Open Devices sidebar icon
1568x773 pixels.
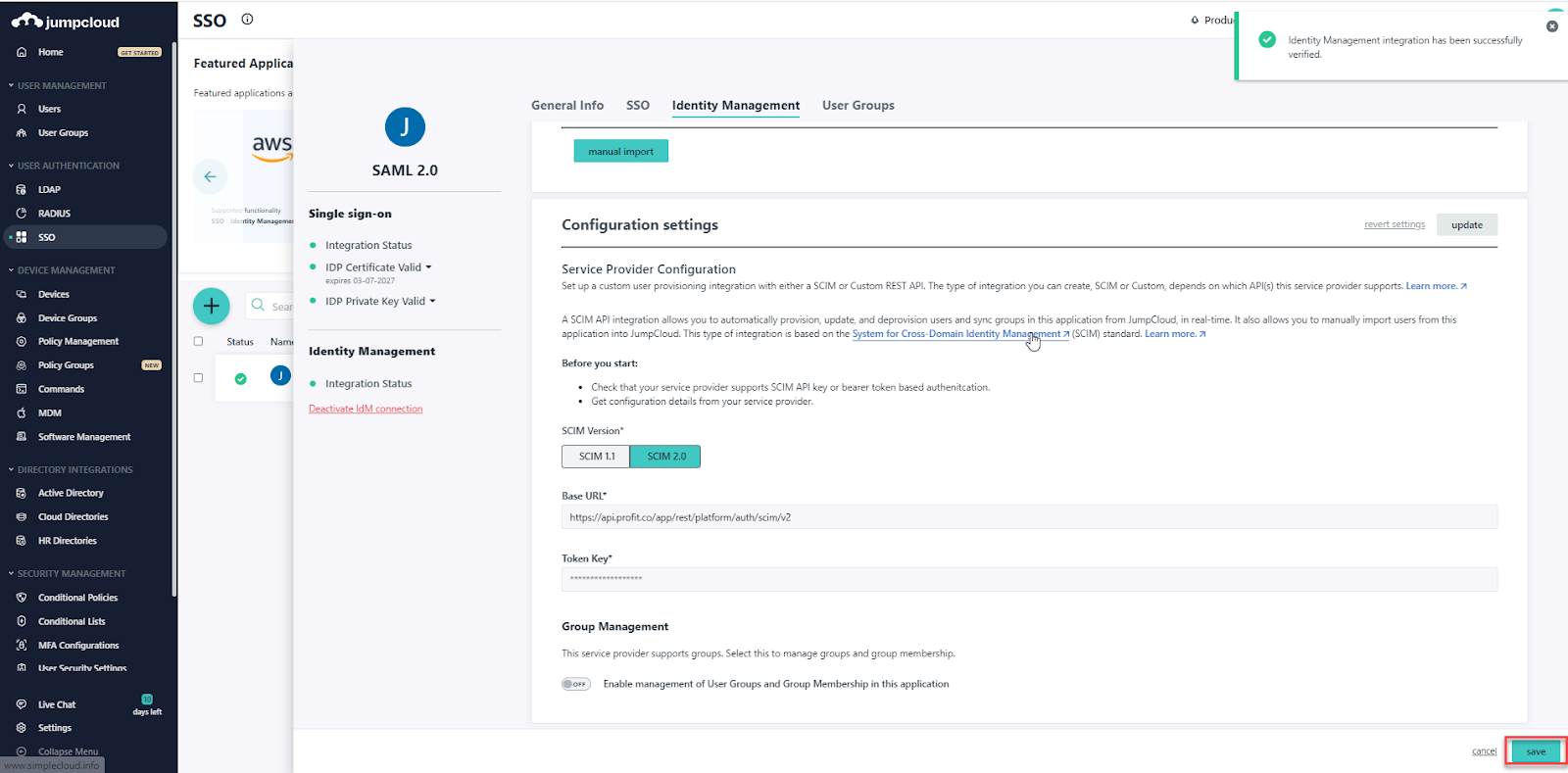coord(22,294)
